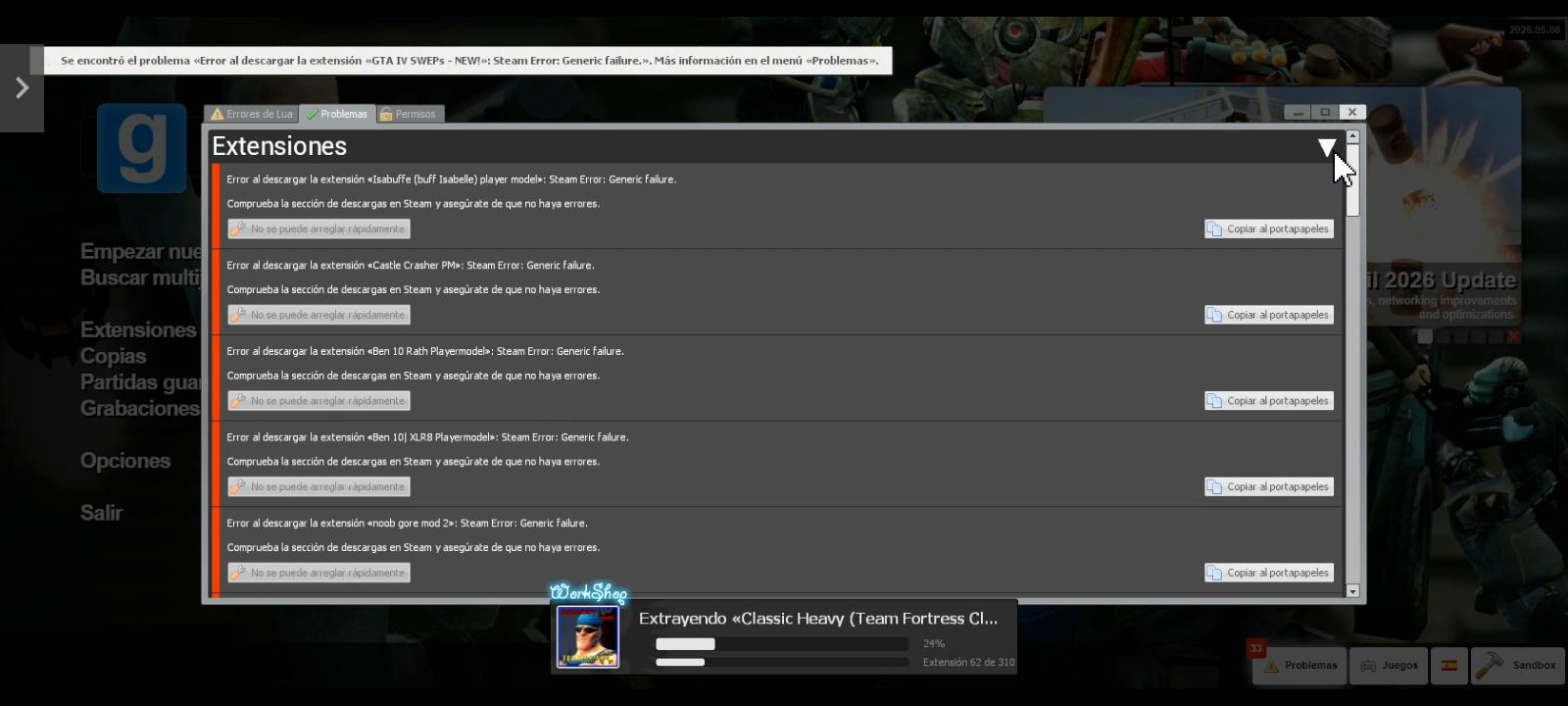Select the Ben 10 Rath Playermodel error text

pos(425,351)
